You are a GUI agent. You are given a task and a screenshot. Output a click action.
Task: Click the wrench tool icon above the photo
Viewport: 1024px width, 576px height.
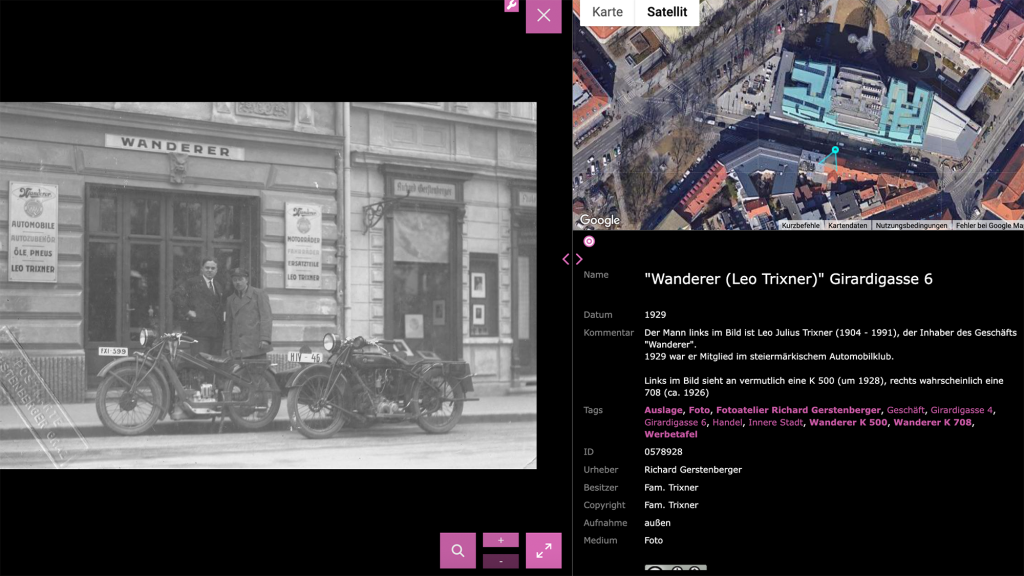[x=511, y=5]
